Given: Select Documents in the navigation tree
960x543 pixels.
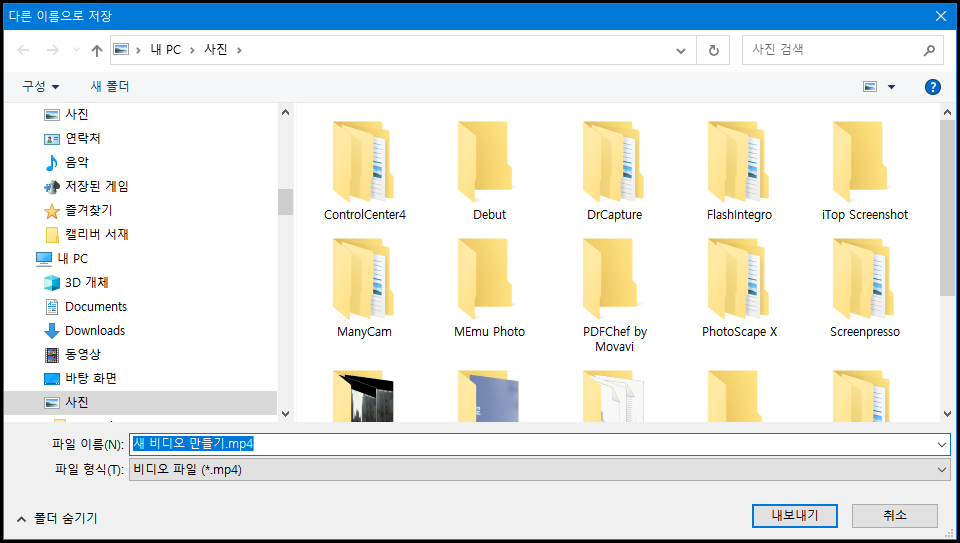Looking at the screenshot, I should (x=96, y=306).
